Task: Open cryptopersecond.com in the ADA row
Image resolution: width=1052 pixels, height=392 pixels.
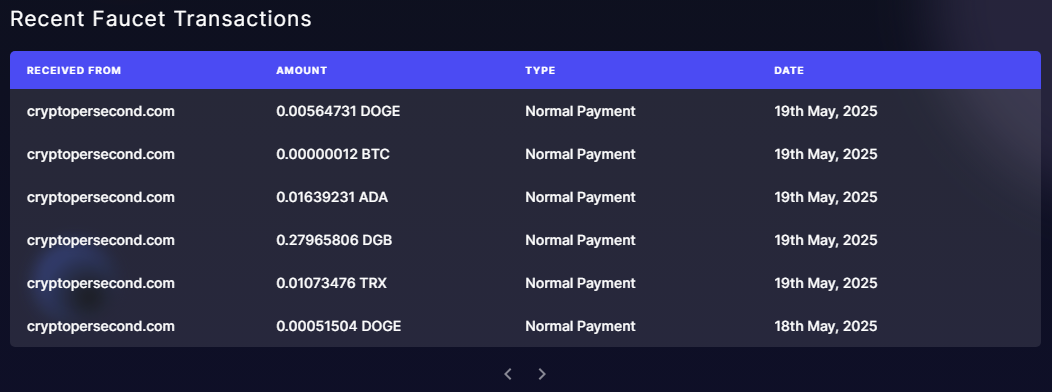Action: 101,197
